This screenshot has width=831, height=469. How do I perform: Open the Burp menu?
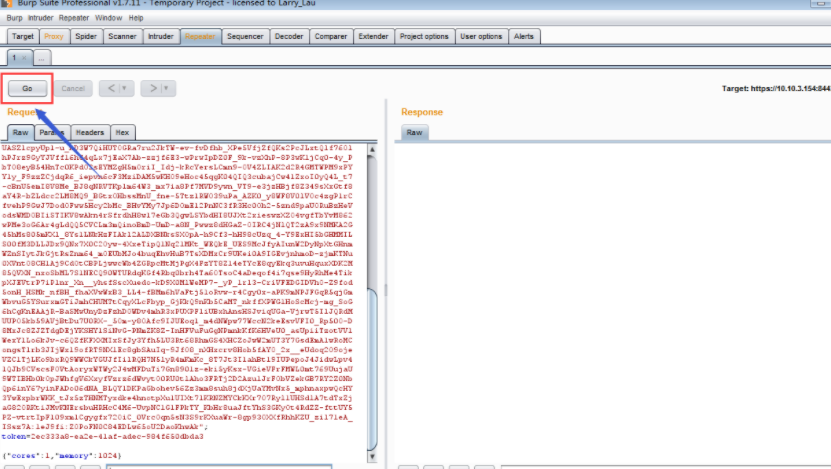tap(14, 18)
